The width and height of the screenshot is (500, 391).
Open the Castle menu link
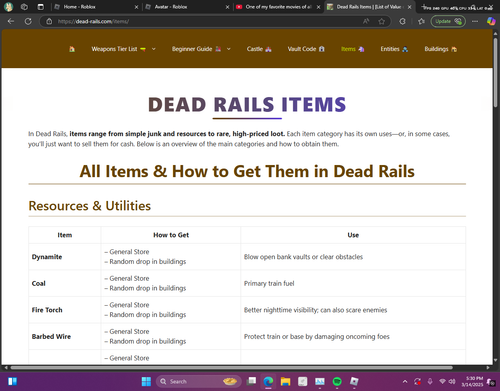259,49
